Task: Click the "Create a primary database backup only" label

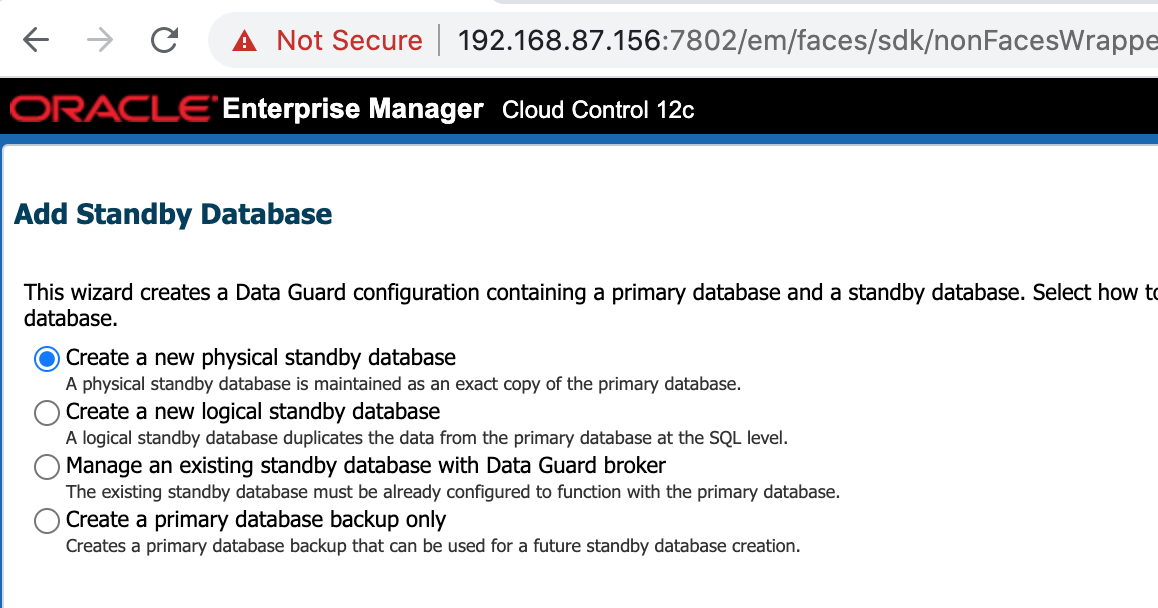Action: tap(256, 519)
